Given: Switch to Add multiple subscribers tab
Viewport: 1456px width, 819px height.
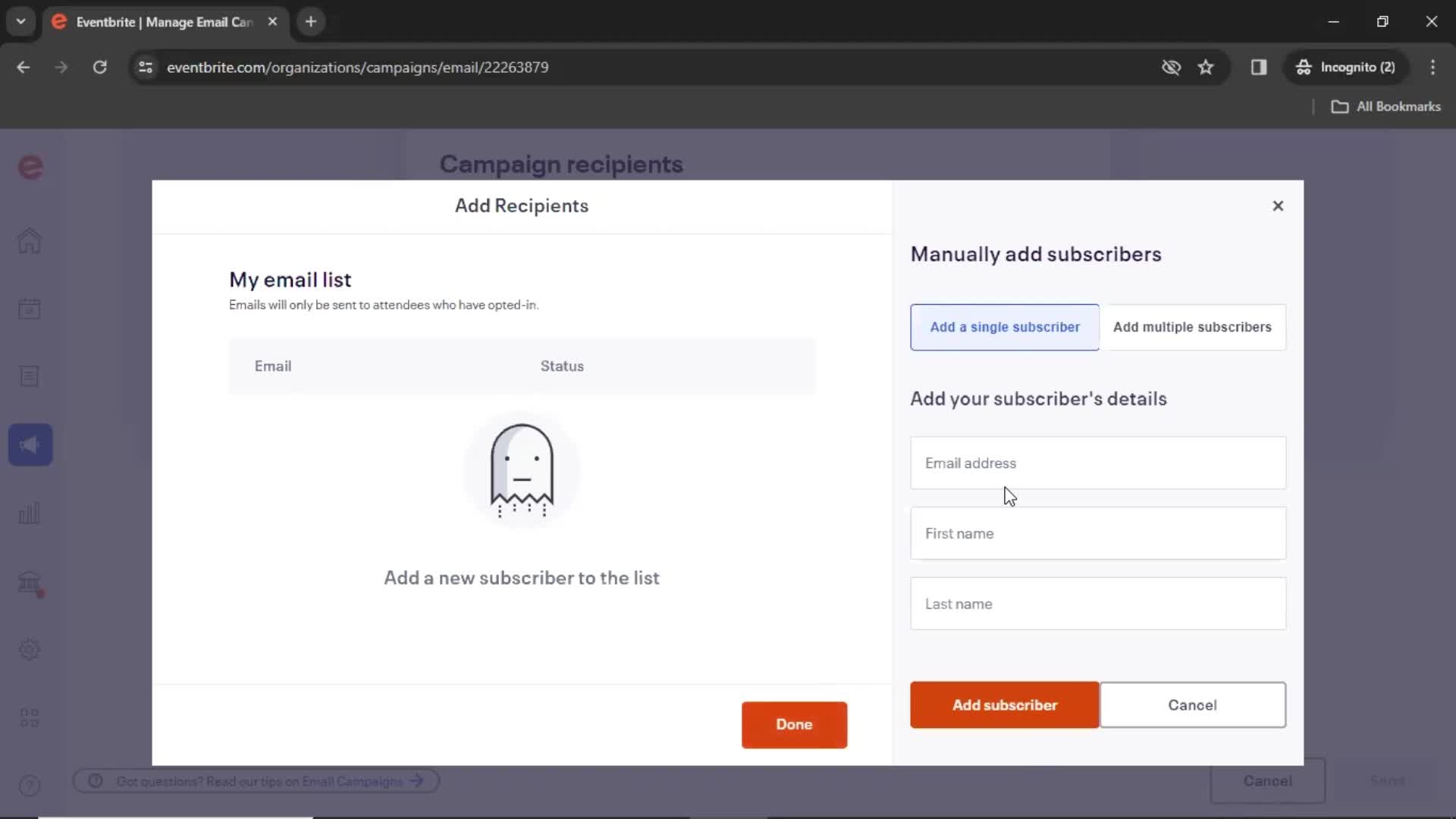Looking at the screenshot, I should pos(1192,327).
